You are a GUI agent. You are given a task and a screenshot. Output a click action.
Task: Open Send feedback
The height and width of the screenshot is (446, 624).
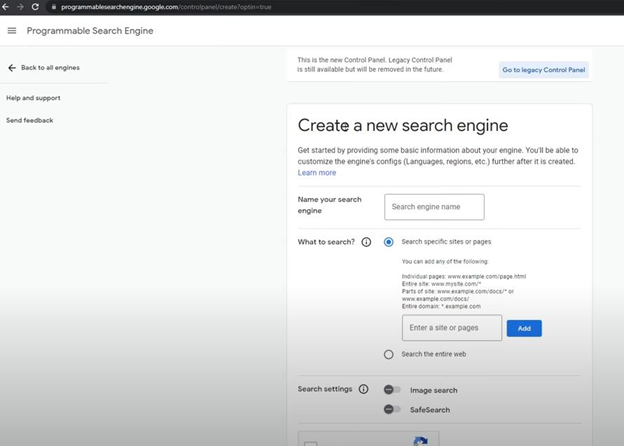point(29,120)
